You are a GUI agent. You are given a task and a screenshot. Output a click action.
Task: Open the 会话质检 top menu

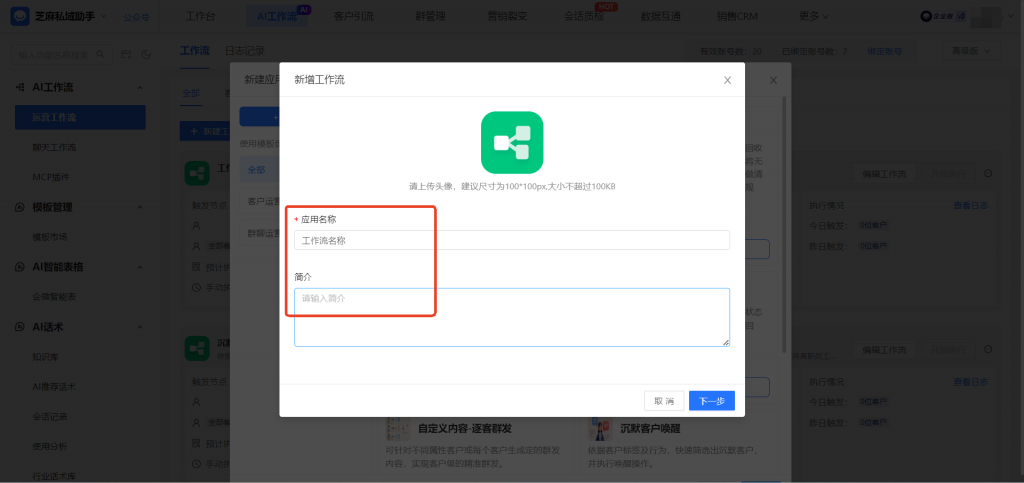coord(584,16)
